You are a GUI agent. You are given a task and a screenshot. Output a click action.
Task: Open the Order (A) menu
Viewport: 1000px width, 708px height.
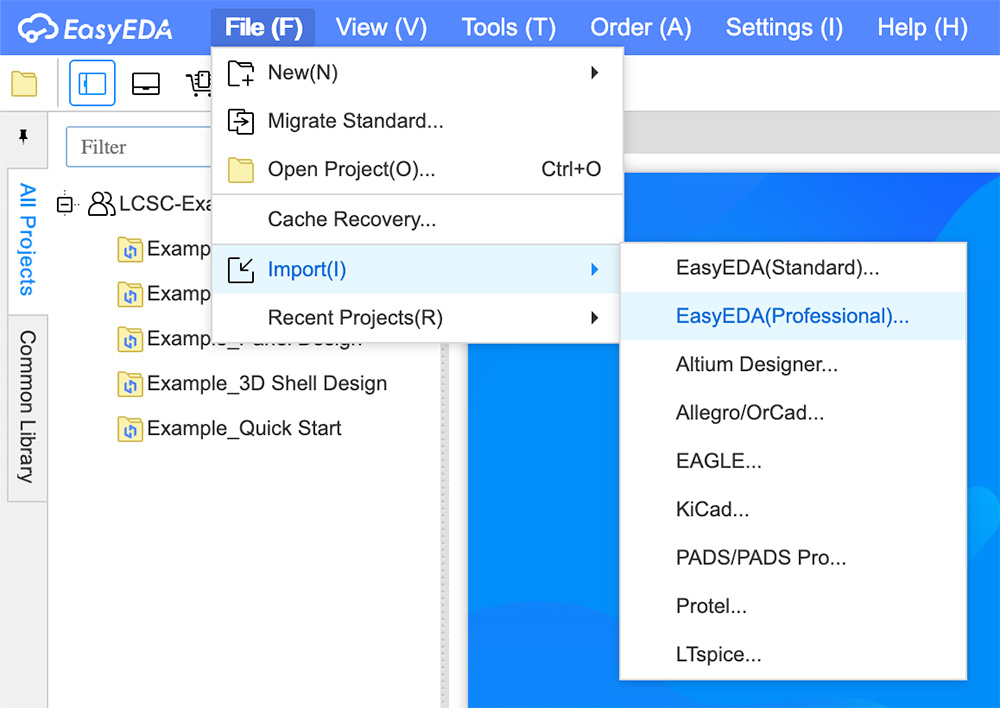(640, 27)
